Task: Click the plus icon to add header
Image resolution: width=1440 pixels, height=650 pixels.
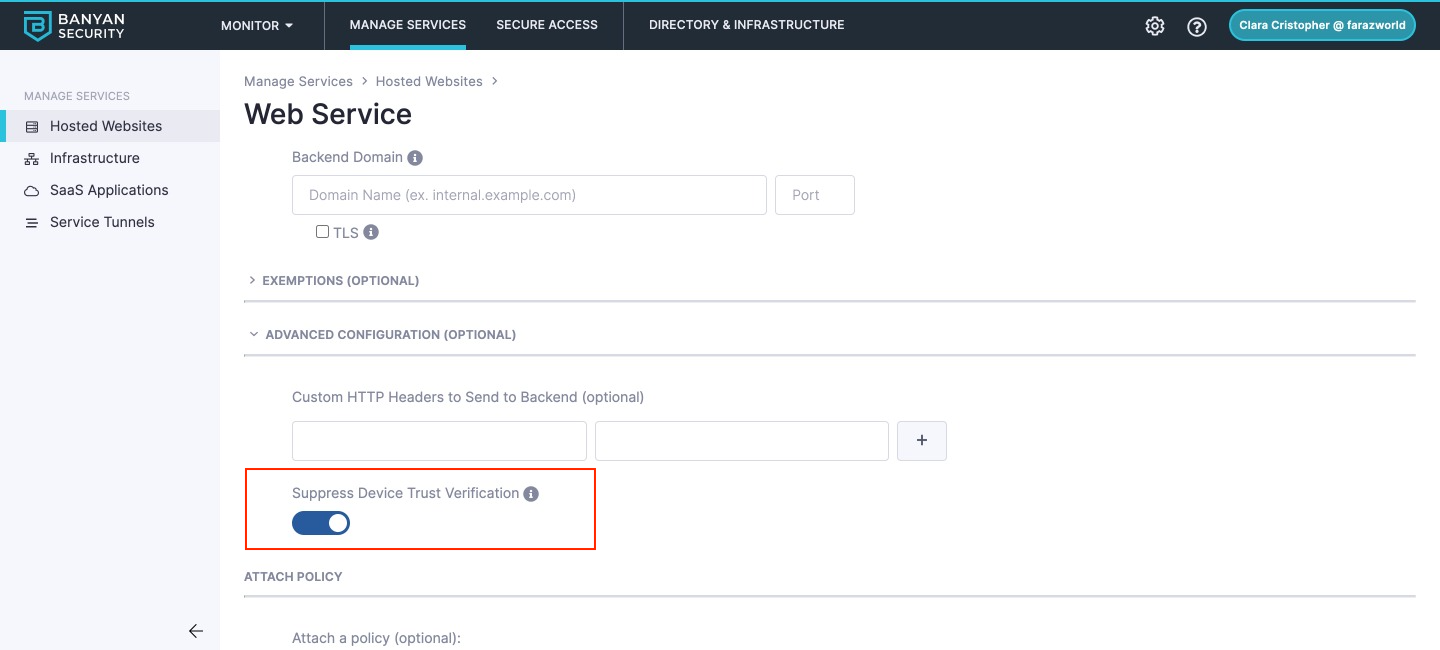Action: tap(922, 441)
